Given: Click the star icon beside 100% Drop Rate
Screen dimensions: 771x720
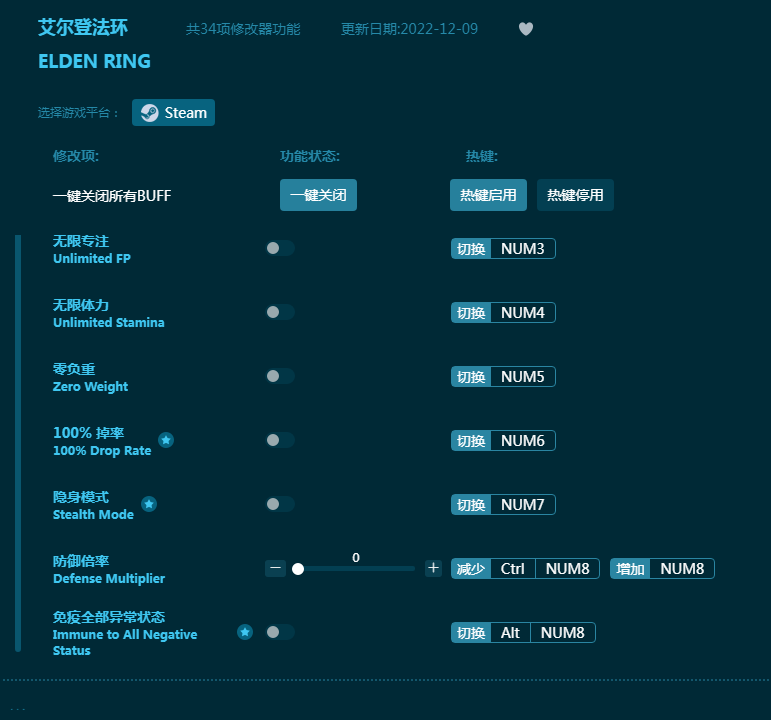Looking at the screenshot, I should (x=166, y=440).
